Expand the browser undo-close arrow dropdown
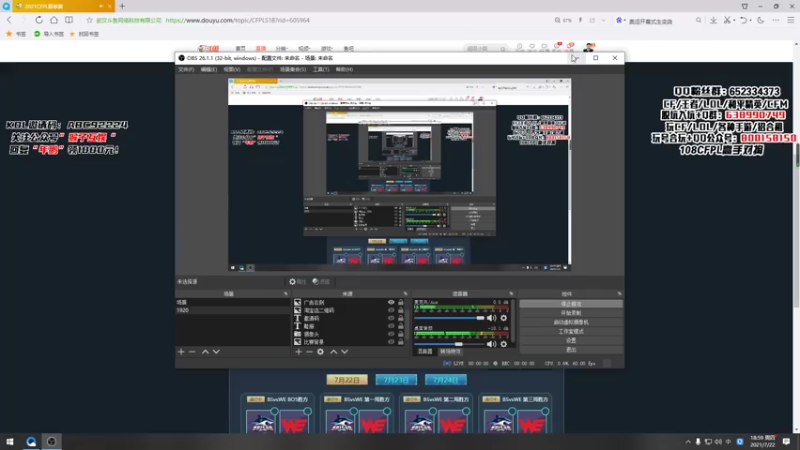This screenshot has width=800, height=450. pos(751,20)
